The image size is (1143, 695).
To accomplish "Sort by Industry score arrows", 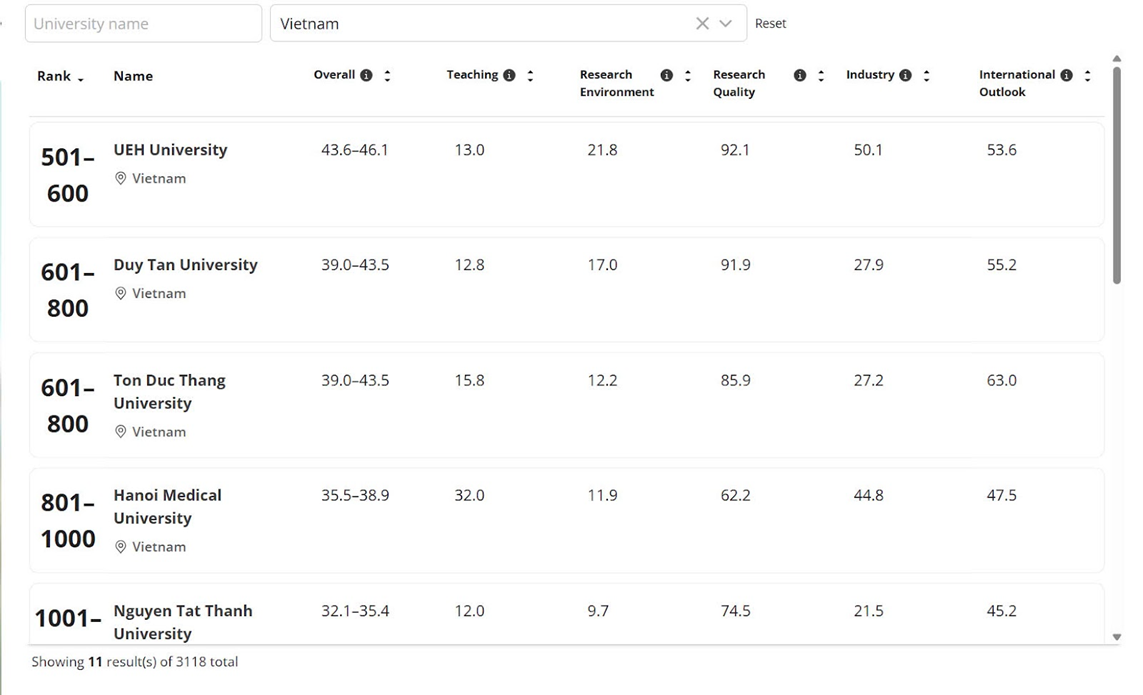I will click(x=926, y=75).
